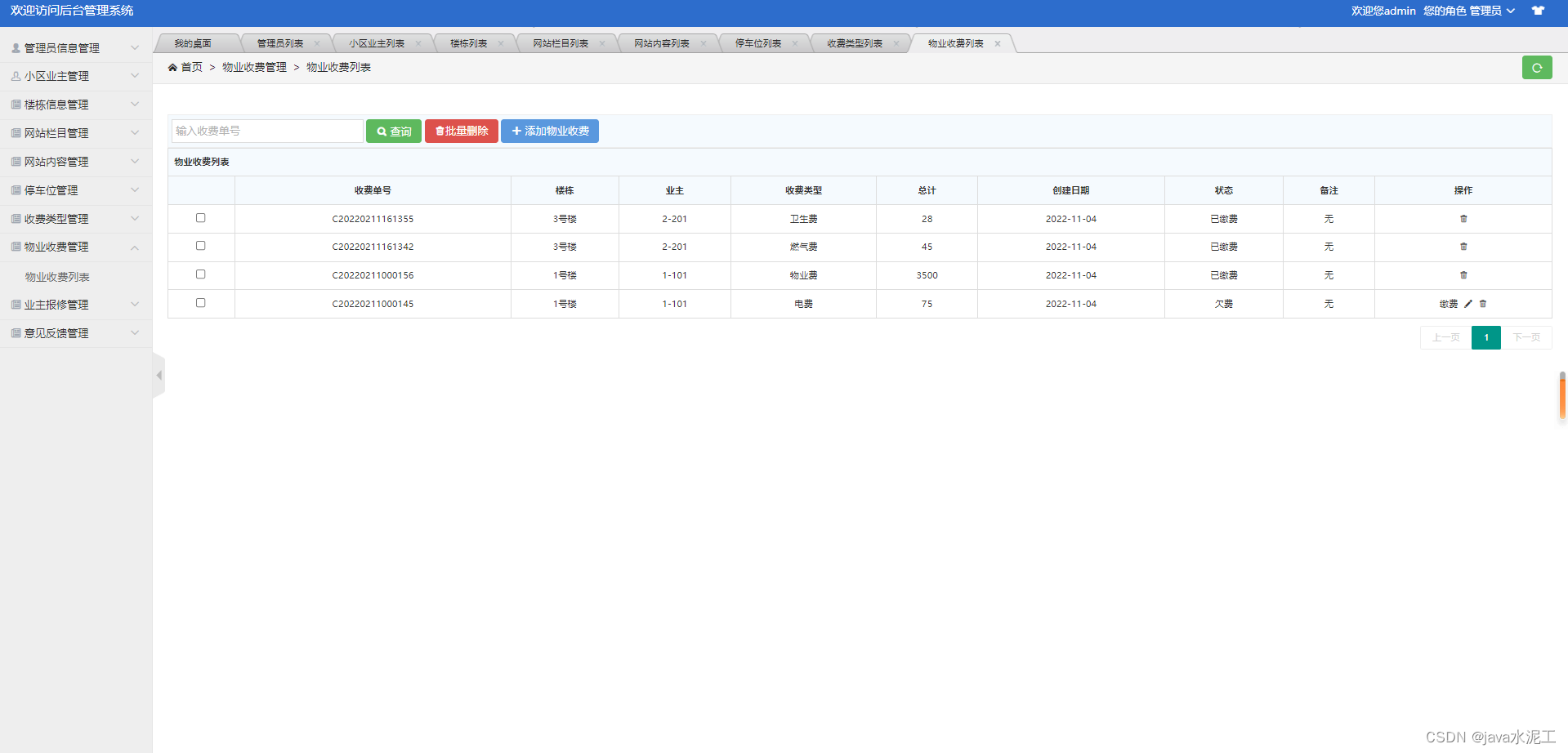Image resolution: width=1568 pixels, height=753 pixels.
Task: Close the 小区业主列表 tab
Action: point(418,43)
